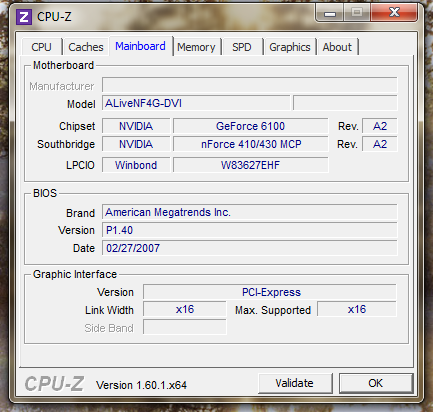
Task: Open the Graphics tab
Action: 290,47
